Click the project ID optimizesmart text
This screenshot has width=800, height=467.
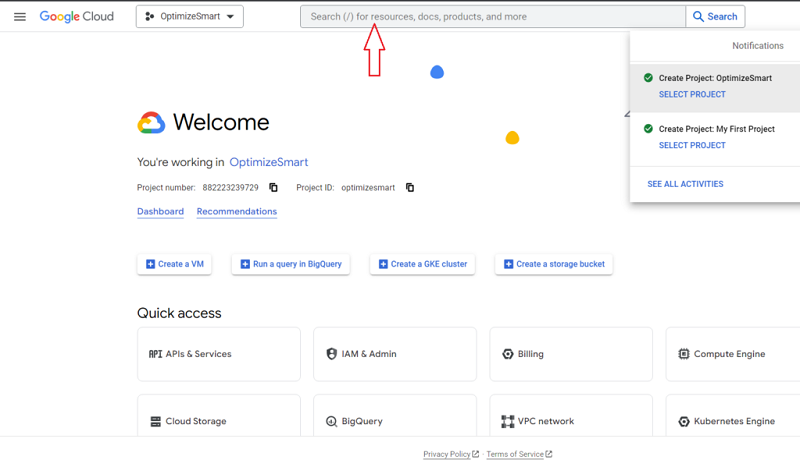[x=368, y=188]
